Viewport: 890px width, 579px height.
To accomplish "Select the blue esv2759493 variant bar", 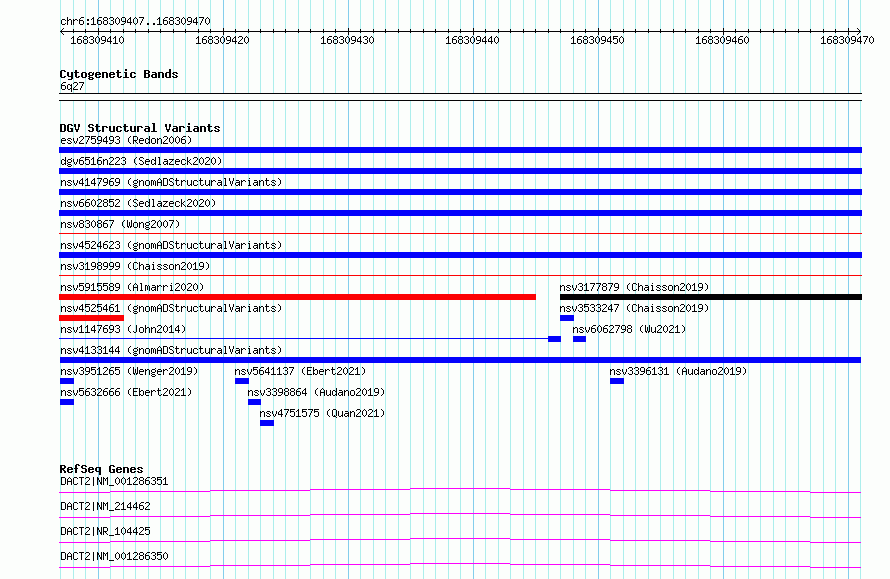I will coord(460,150).
